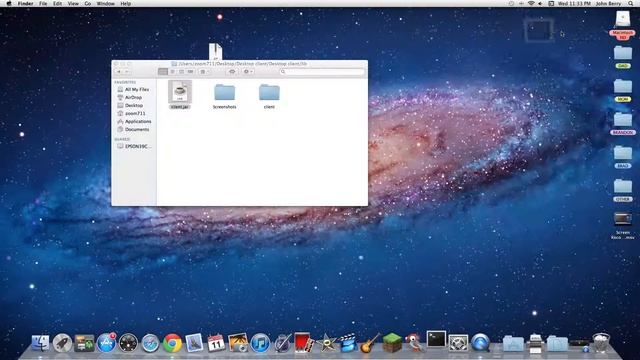Screen dimensions: 640x360
Task: Launch iTunes music note icon
Action: tap(260, 343)
